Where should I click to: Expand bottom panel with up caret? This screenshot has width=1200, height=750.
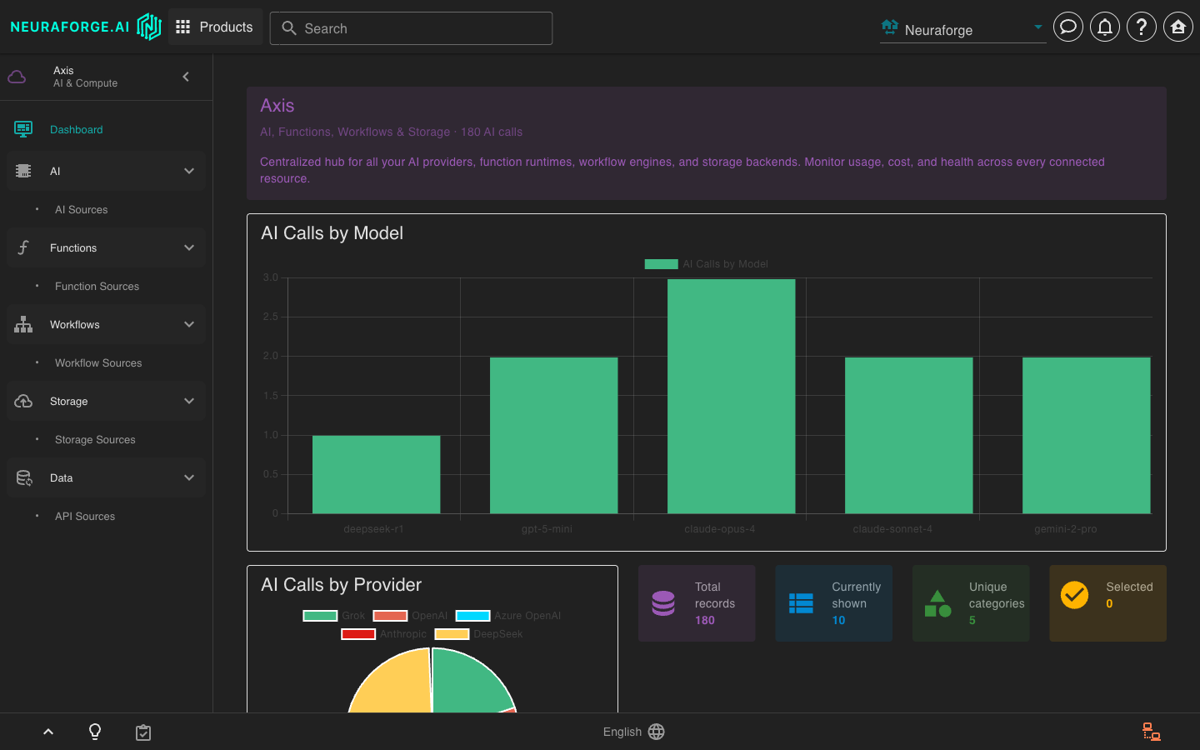(x=48, y=732)
